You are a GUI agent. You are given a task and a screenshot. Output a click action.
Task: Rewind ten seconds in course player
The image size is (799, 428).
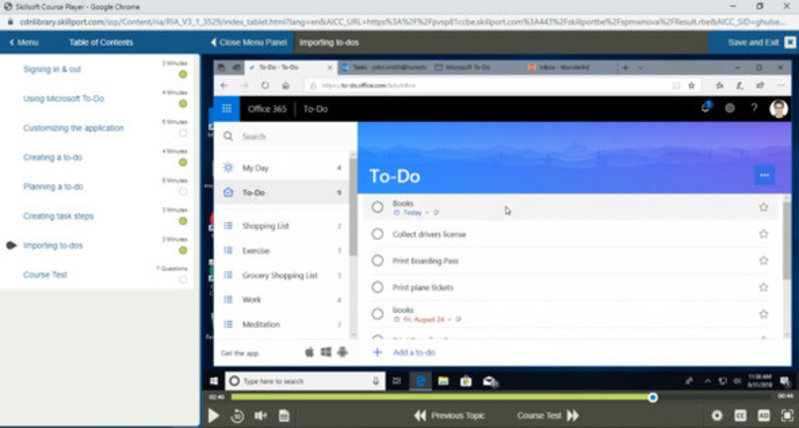point(237,416)
